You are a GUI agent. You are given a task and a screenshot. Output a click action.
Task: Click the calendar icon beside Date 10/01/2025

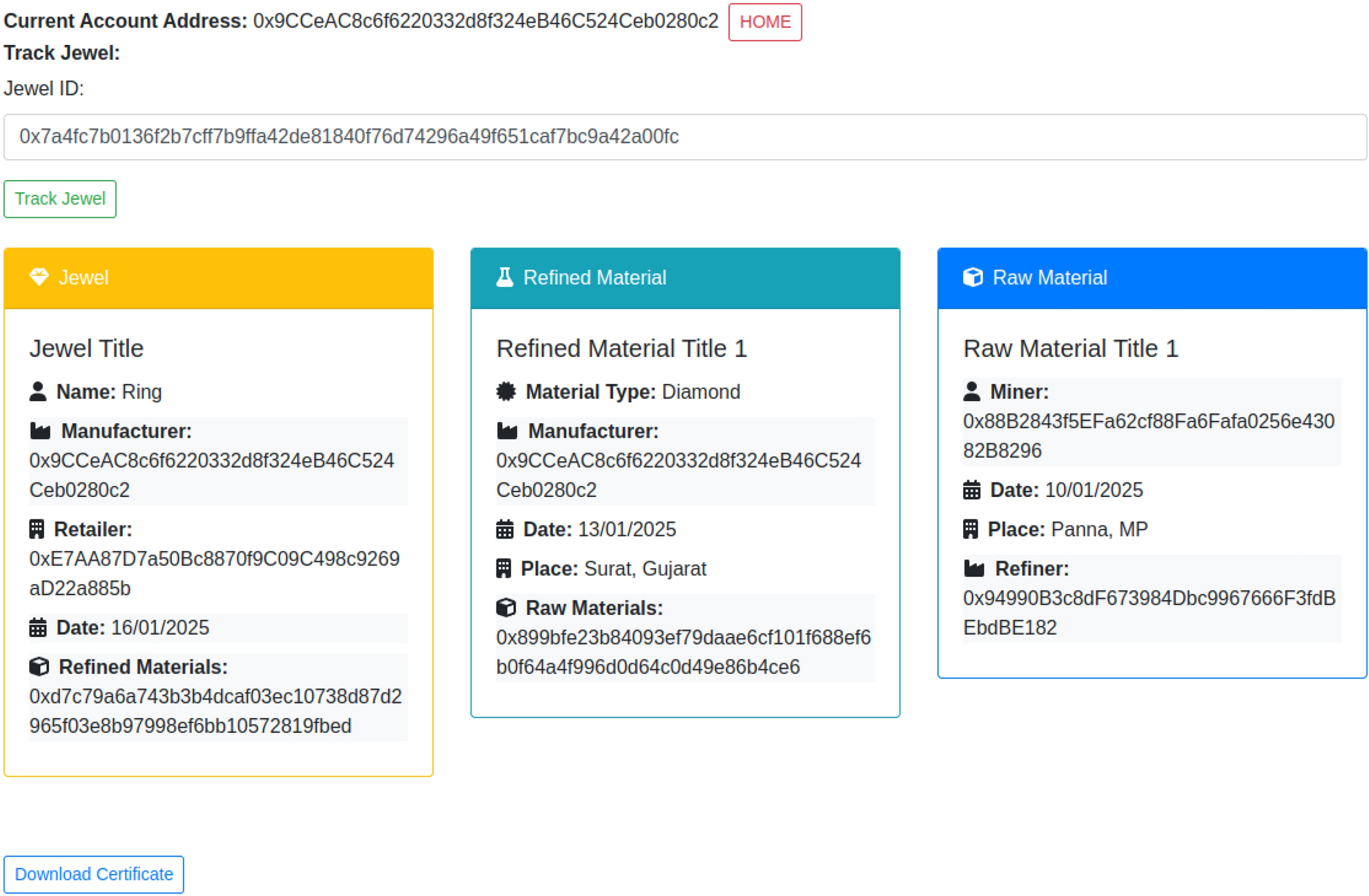coord(971,490)
